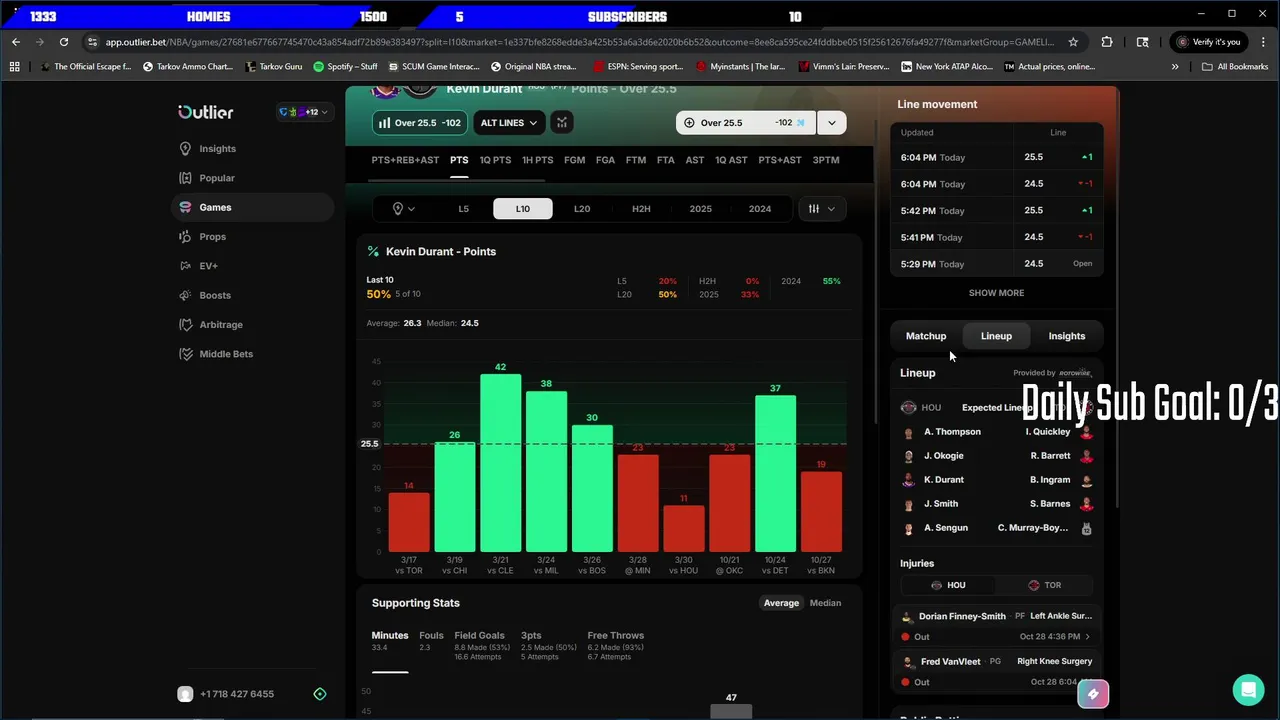Open the sportsbooks +12 selector
Image resolution: width=1280 pixels, height=720 pixels.
point(303,112)
